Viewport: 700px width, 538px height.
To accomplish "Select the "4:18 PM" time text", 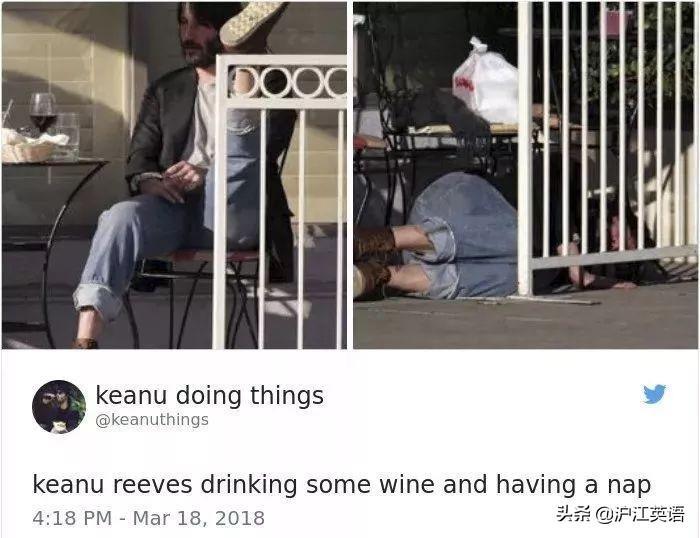I will [72, 518].
